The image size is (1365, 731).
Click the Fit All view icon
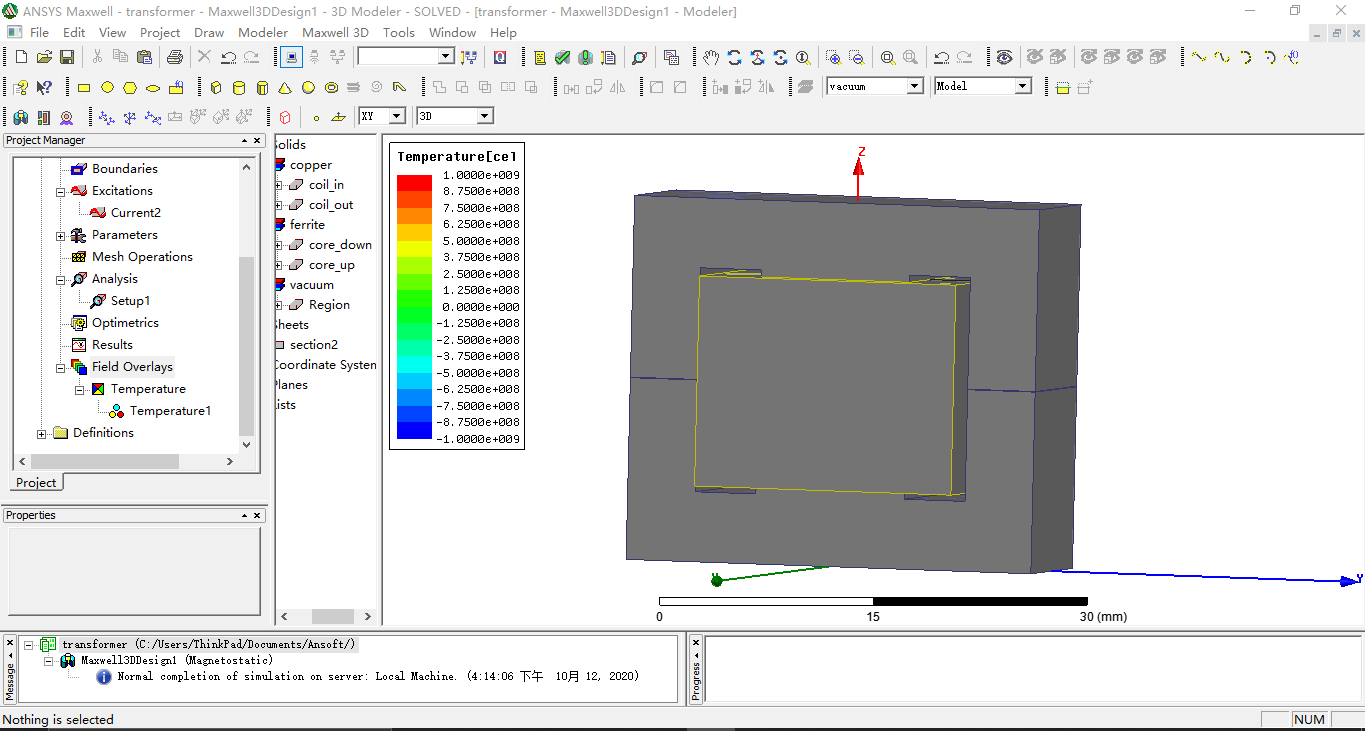tap(887, 57)
